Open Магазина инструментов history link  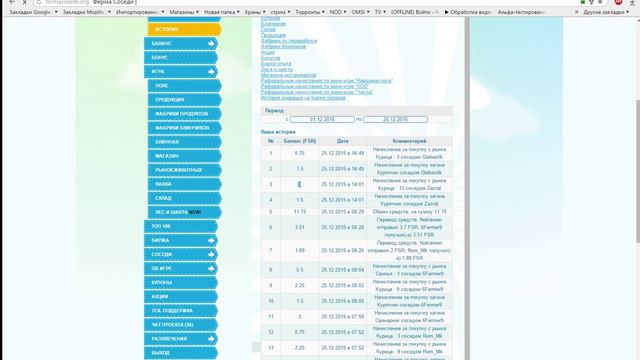pos(289,75)
